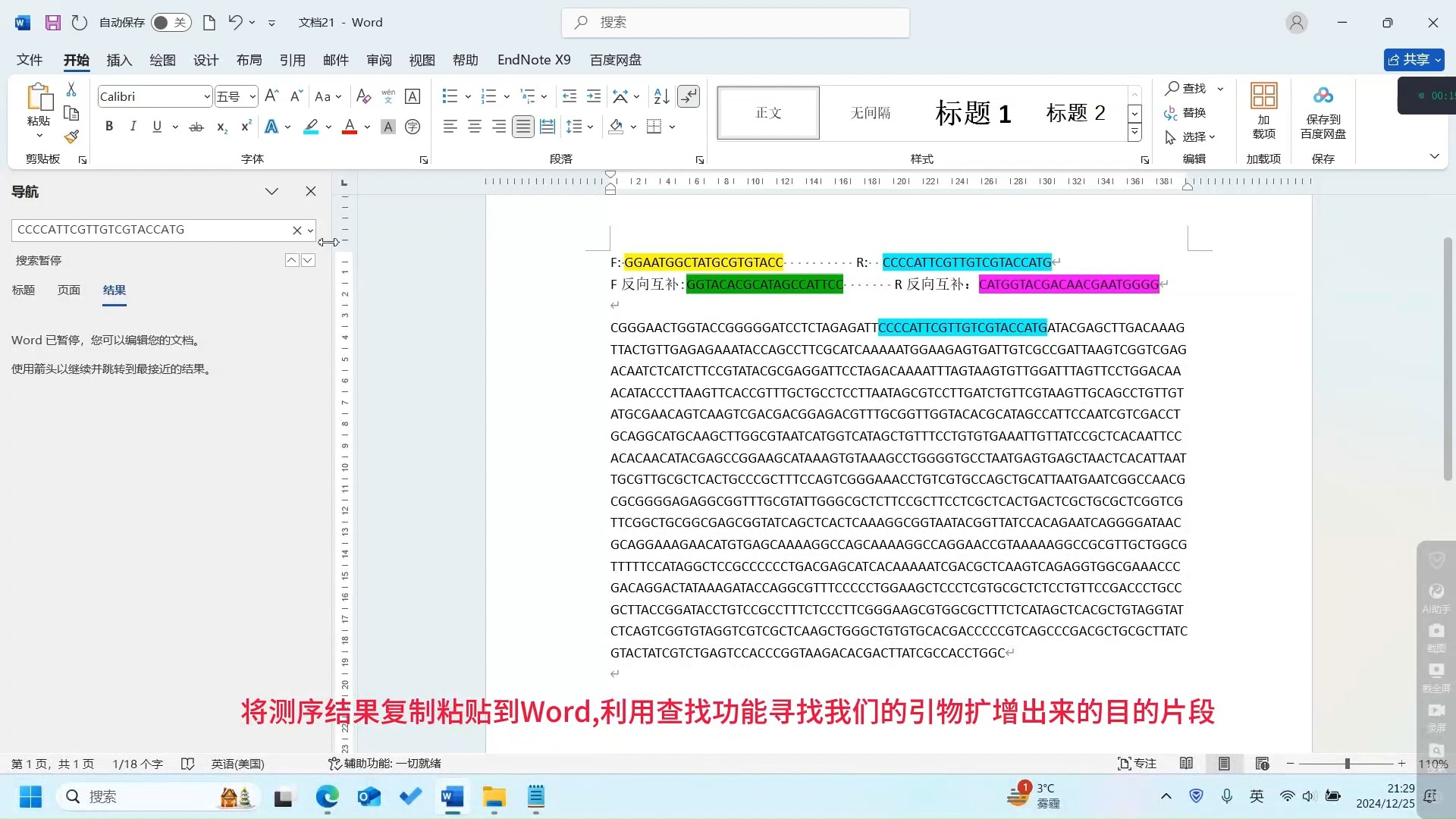Expand the Select dropdown in editing group
Image resolution: width=1456 pixels, height=819 pixels.
[x=1191, y=136]
